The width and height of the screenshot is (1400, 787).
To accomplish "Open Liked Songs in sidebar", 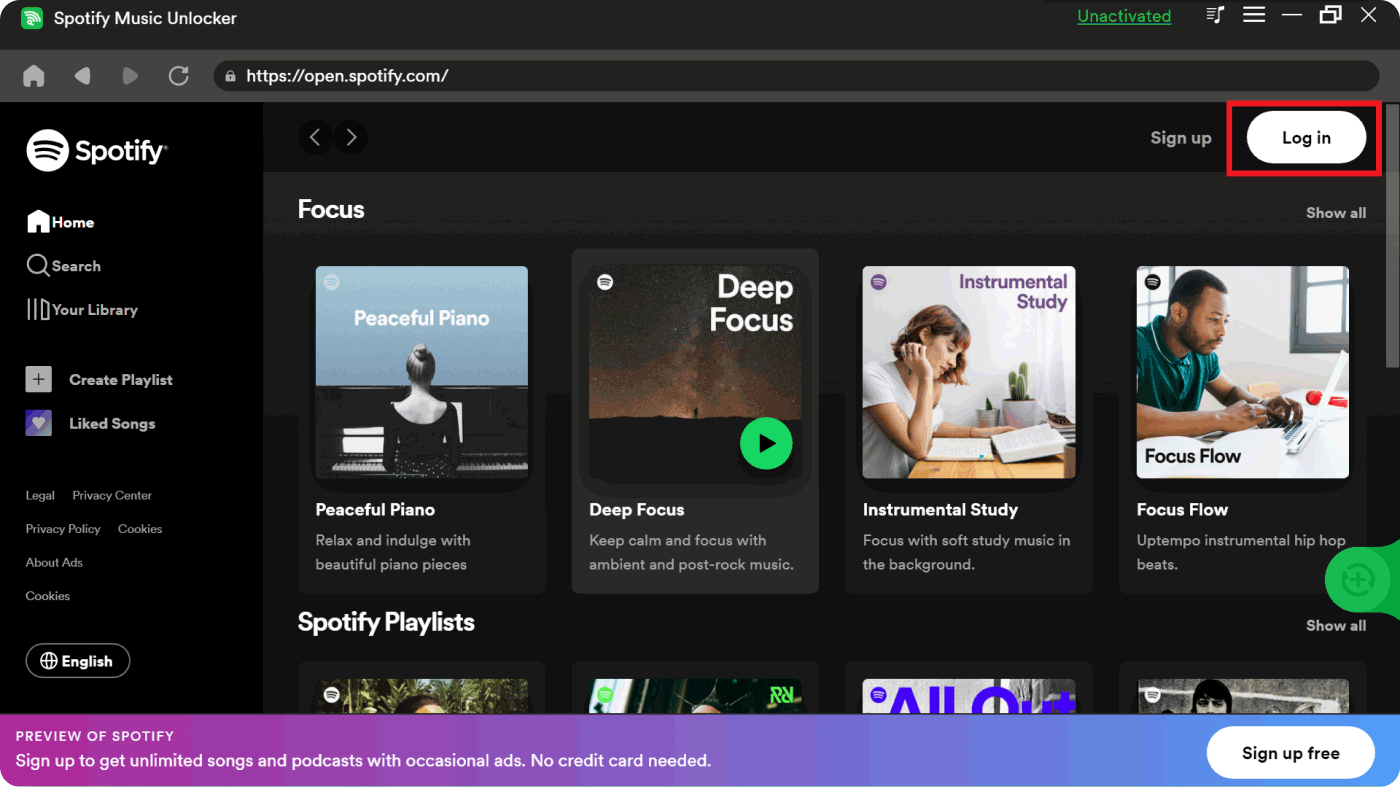I will [90, 424].
